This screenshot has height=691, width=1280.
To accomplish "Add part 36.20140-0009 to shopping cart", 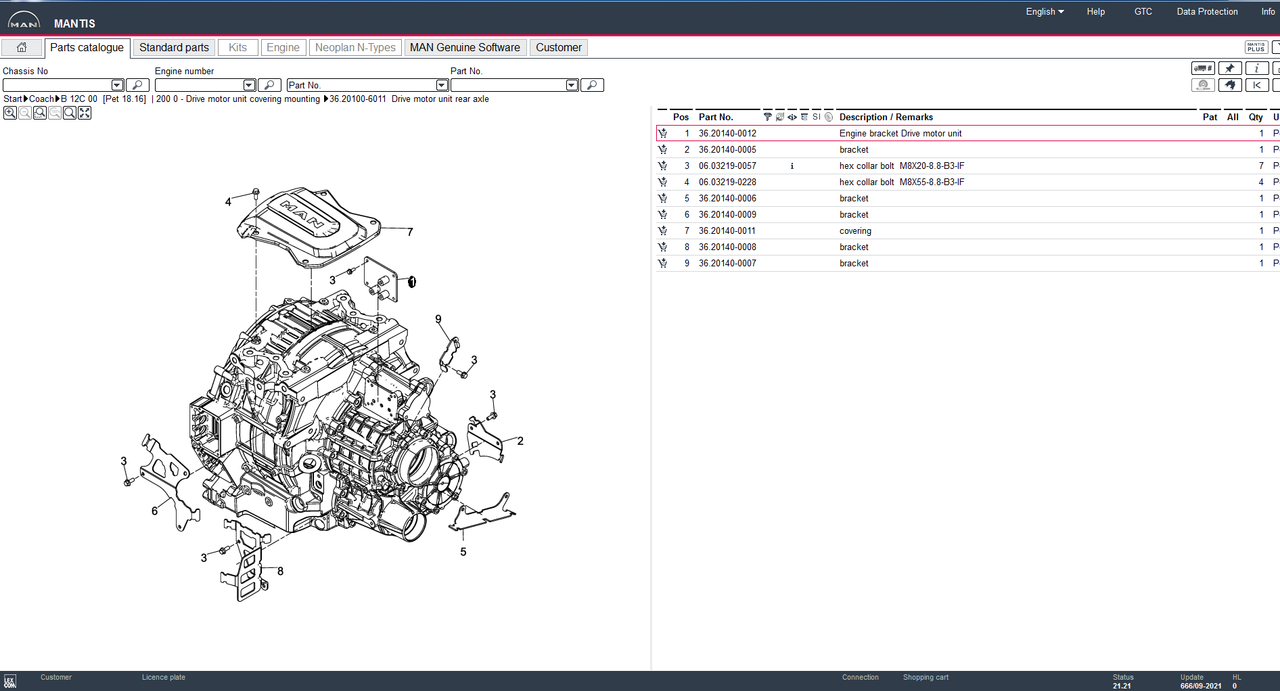I will click(x=663, y=215).
